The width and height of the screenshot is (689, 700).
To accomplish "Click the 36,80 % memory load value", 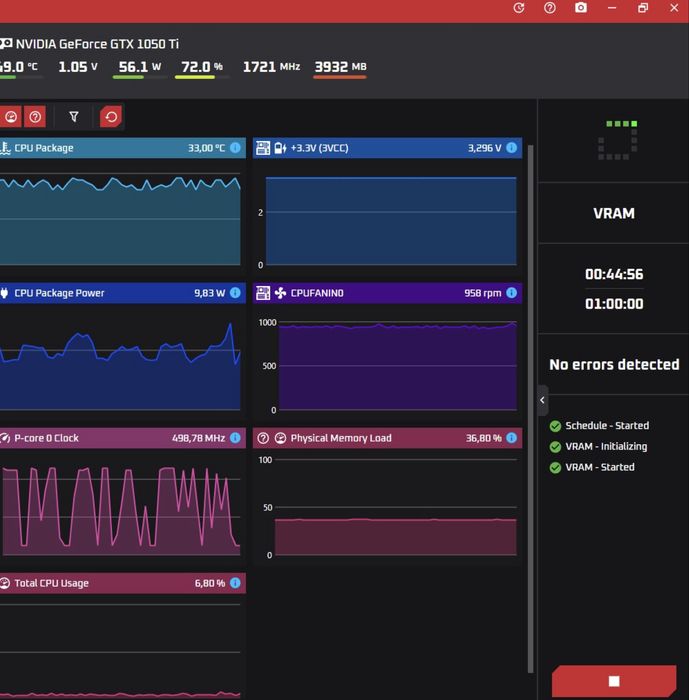I will tap(483, 438).
